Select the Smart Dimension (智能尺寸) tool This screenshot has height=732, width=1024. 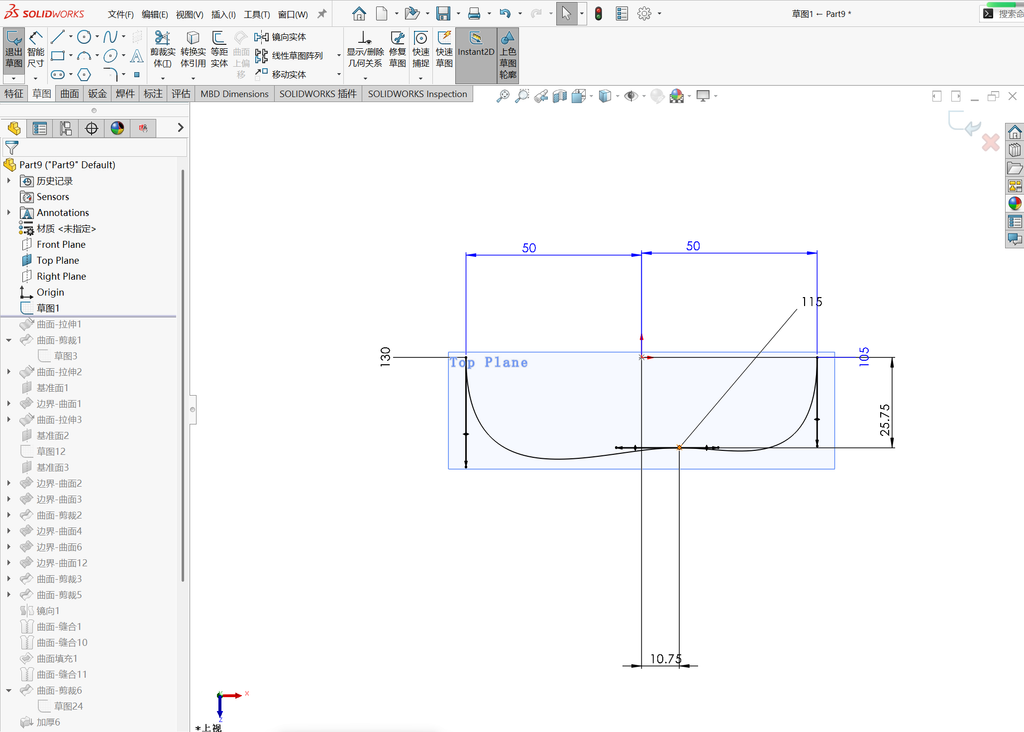[35, 50]
